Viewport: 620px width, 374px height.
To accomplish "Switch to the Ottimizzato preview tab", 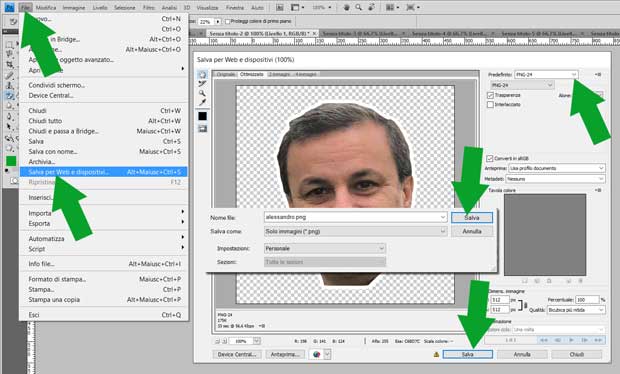I will click(x=251, y=74).
